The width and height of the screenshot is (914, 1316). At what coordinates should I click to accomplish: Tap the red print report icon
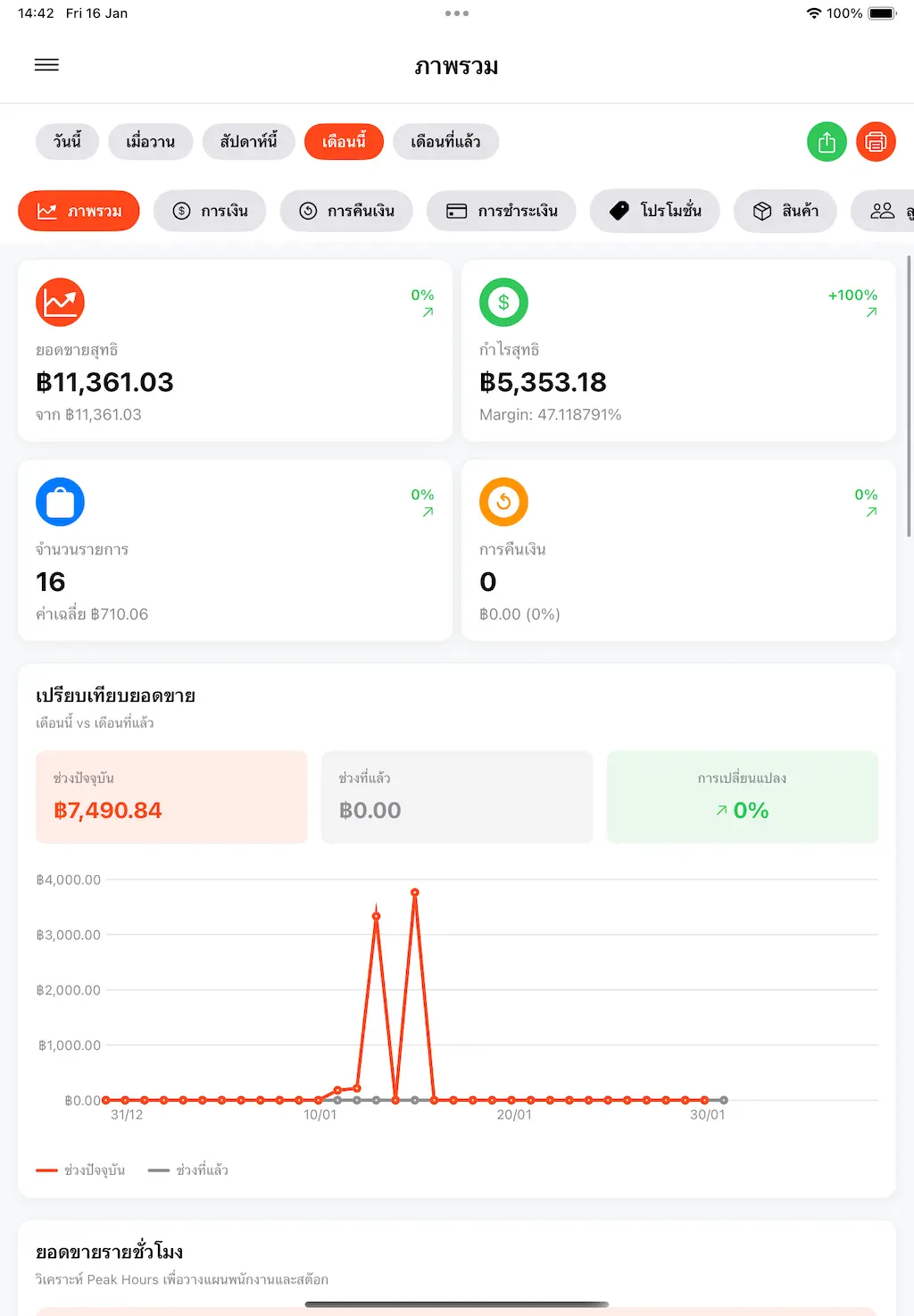(x=876, y=142)
